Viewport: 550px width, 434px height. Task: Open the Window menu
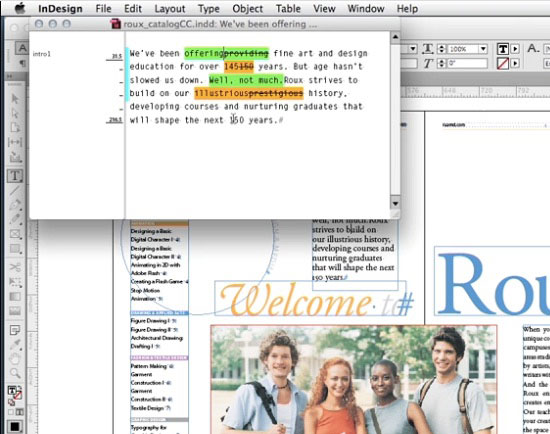[366, 8]
